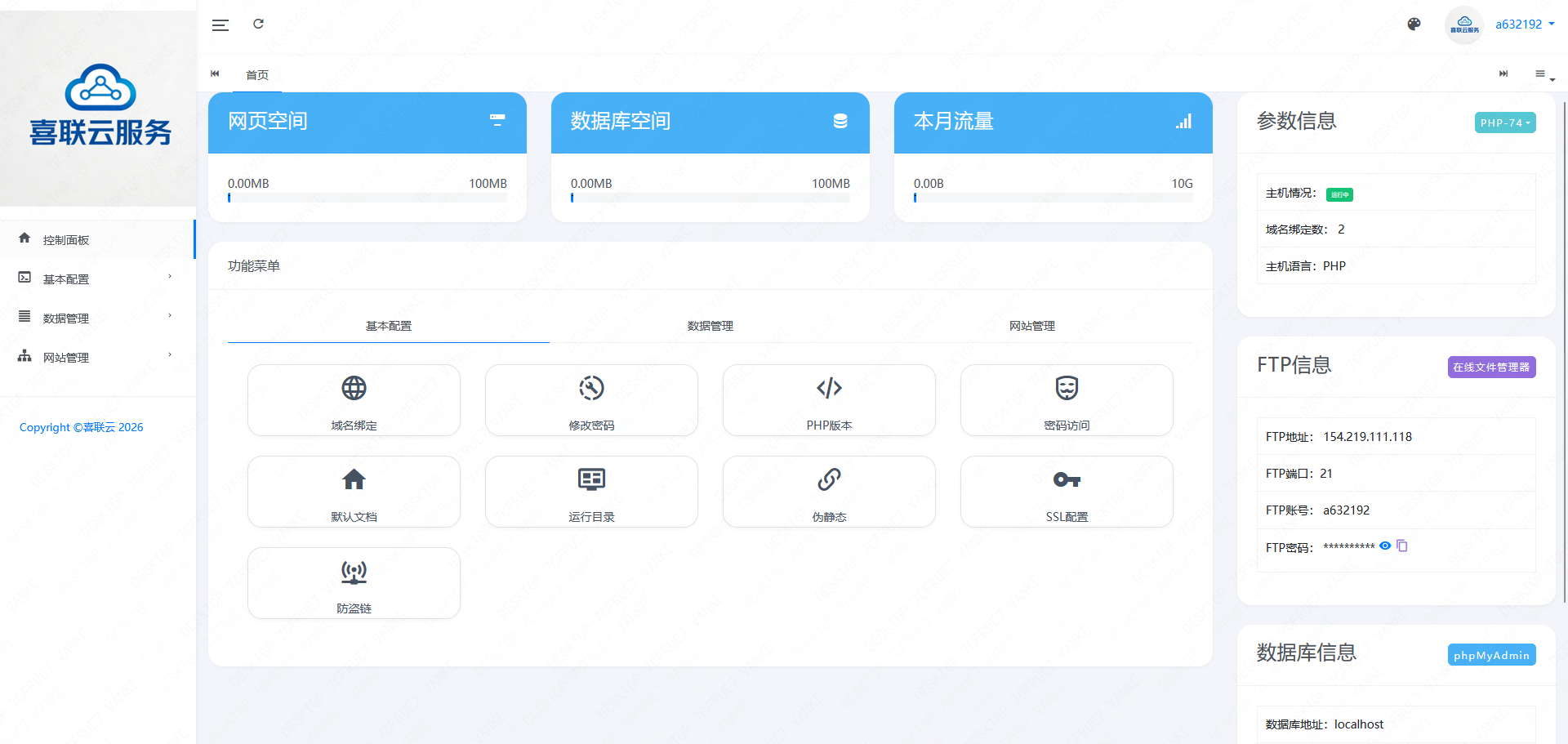Show FTP password using eye icon
Screen dimensions: 1568x744
pyautogui.click(x=1385, y=546)
